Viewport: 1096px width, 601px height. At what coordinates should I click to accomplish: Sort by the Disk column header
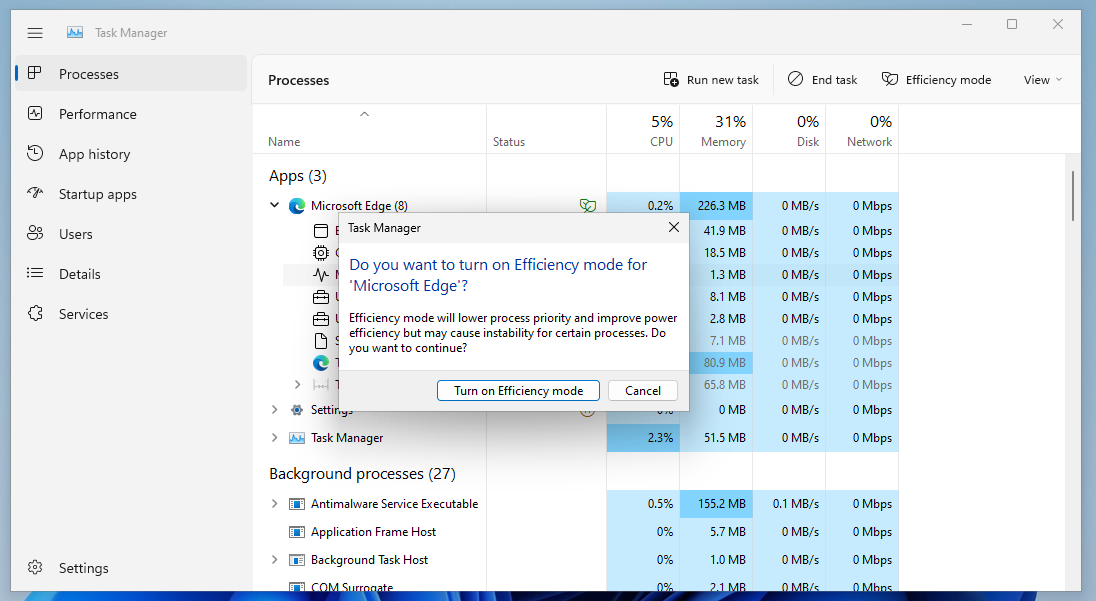pyautogui.click(x=789, y=129)
